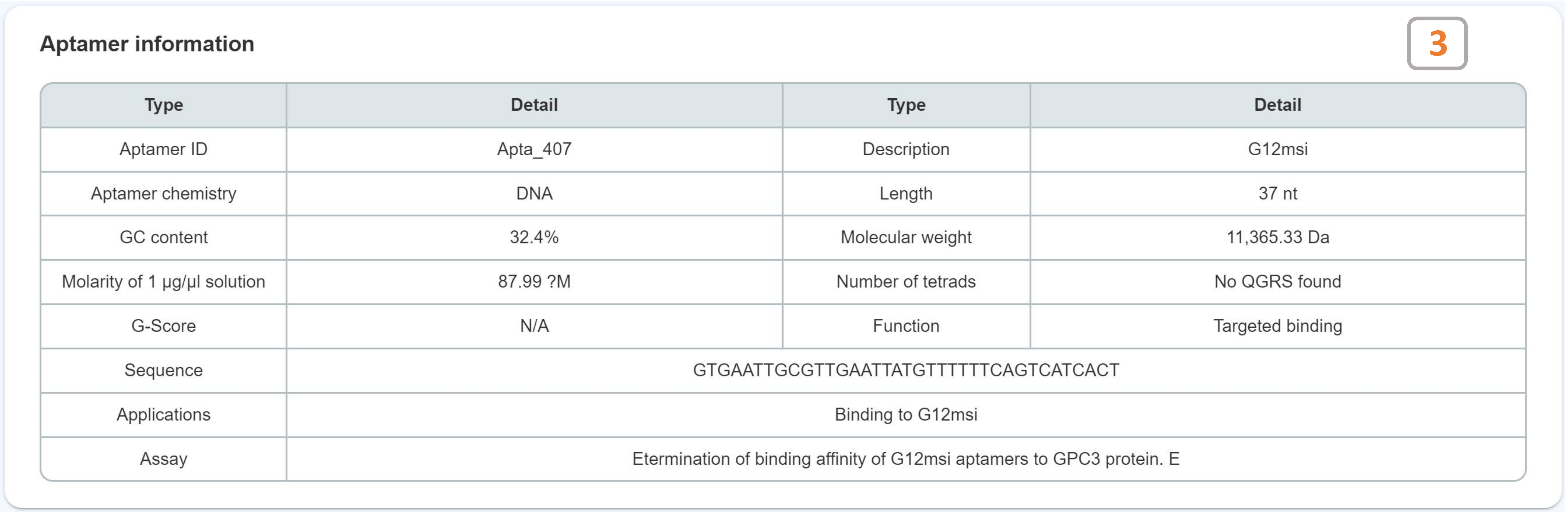Select the DNA aptamer chemistry value
1568x513 pixels.
coord(534,194)
